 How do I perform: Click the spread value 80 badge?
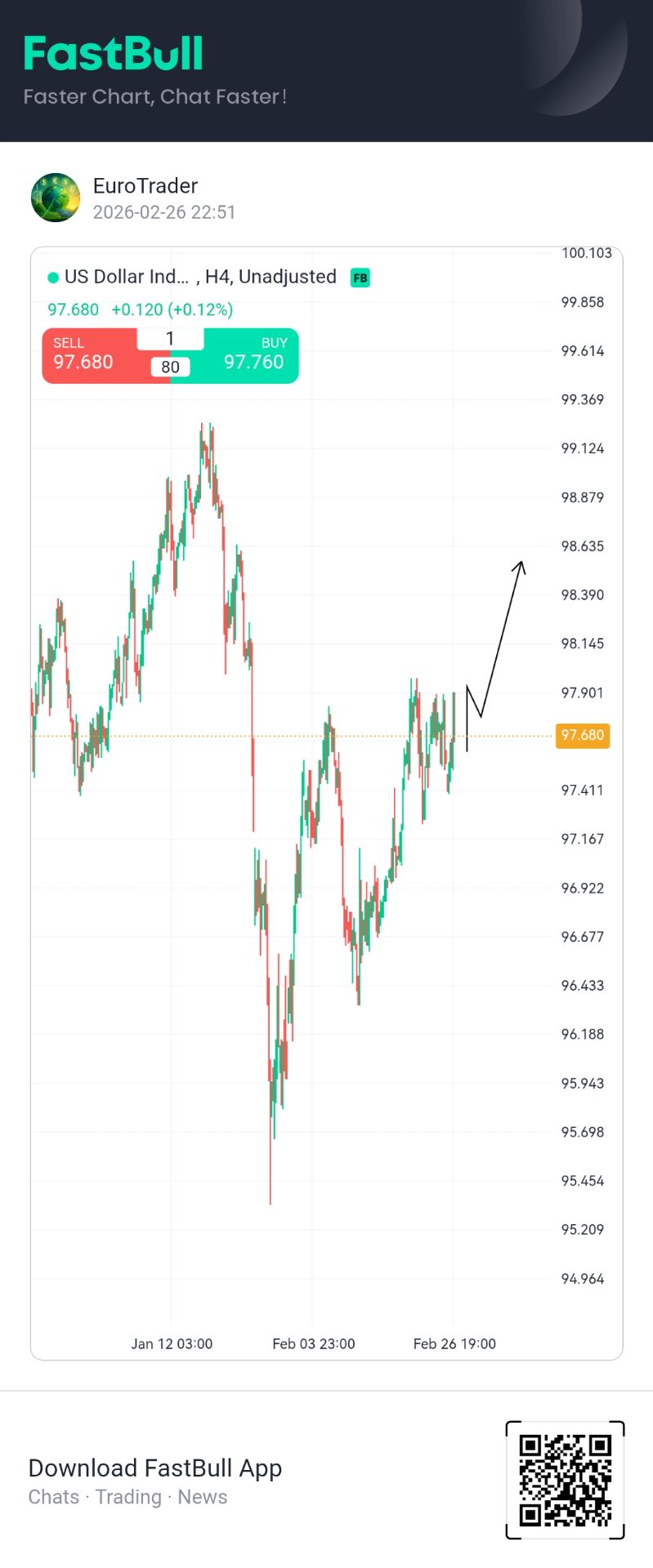click(x=170, y=367)
